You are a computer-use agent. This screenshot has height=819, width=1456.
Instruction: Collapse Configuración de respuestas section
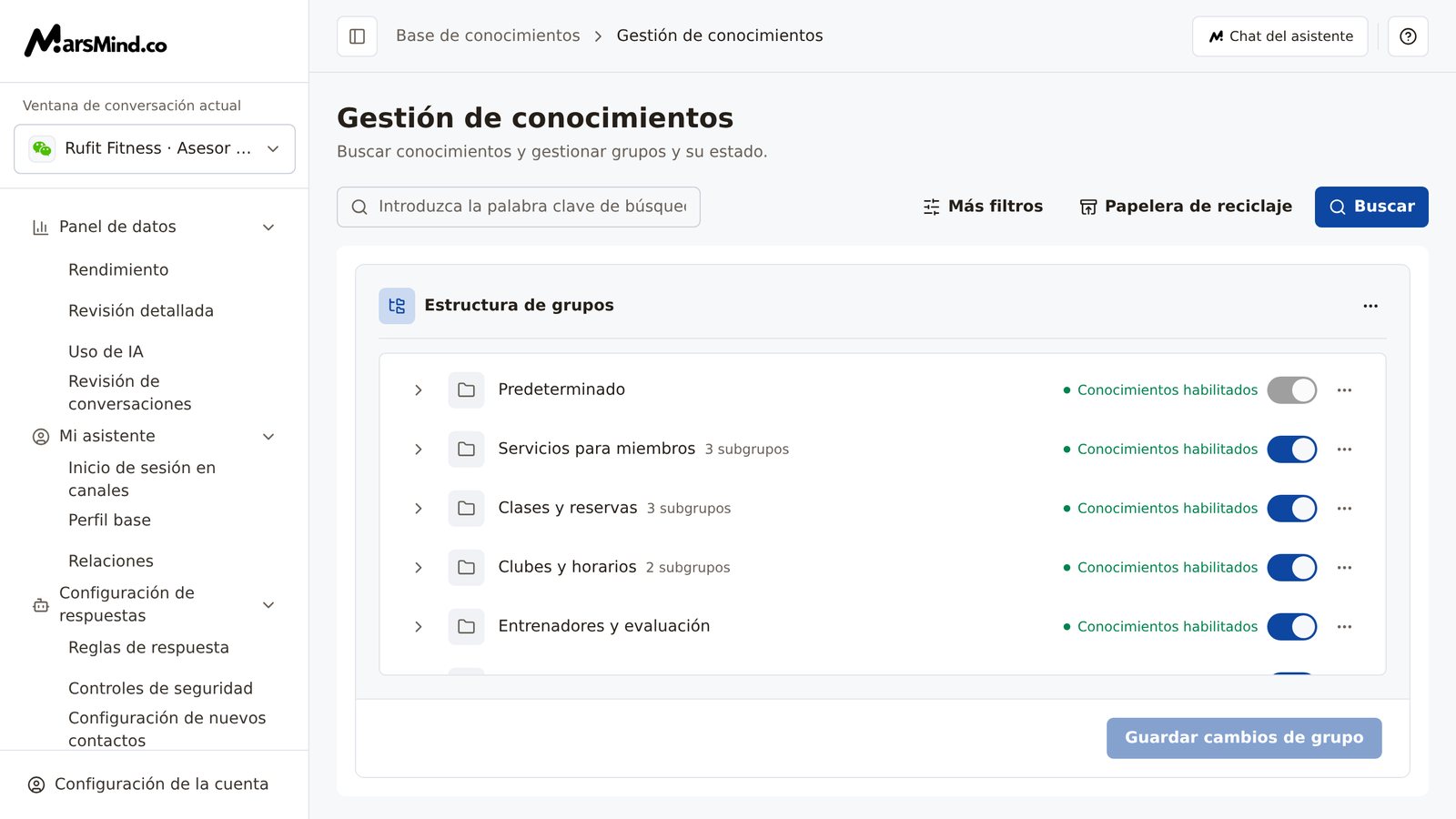[x=268, y=605]
